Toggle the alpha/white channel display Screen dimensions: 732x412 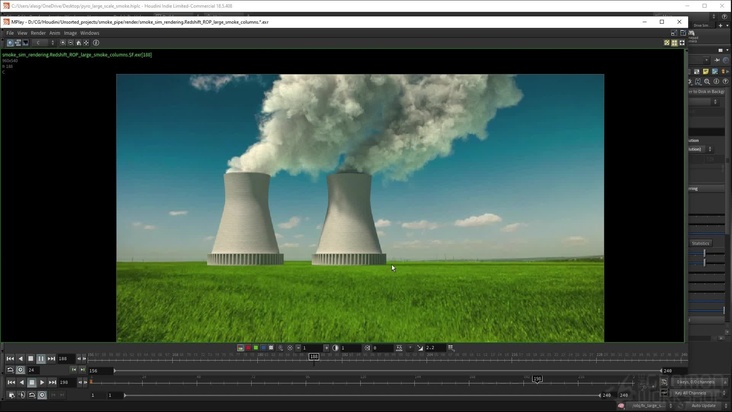click(271, 348)
